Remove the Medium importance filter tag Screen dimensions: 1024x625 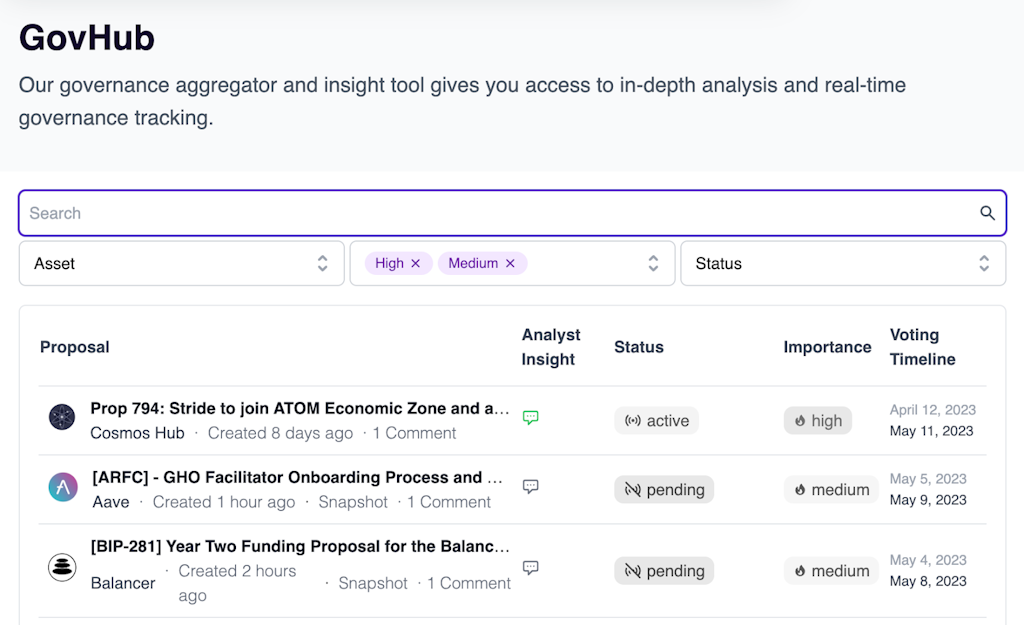(510, 263)
